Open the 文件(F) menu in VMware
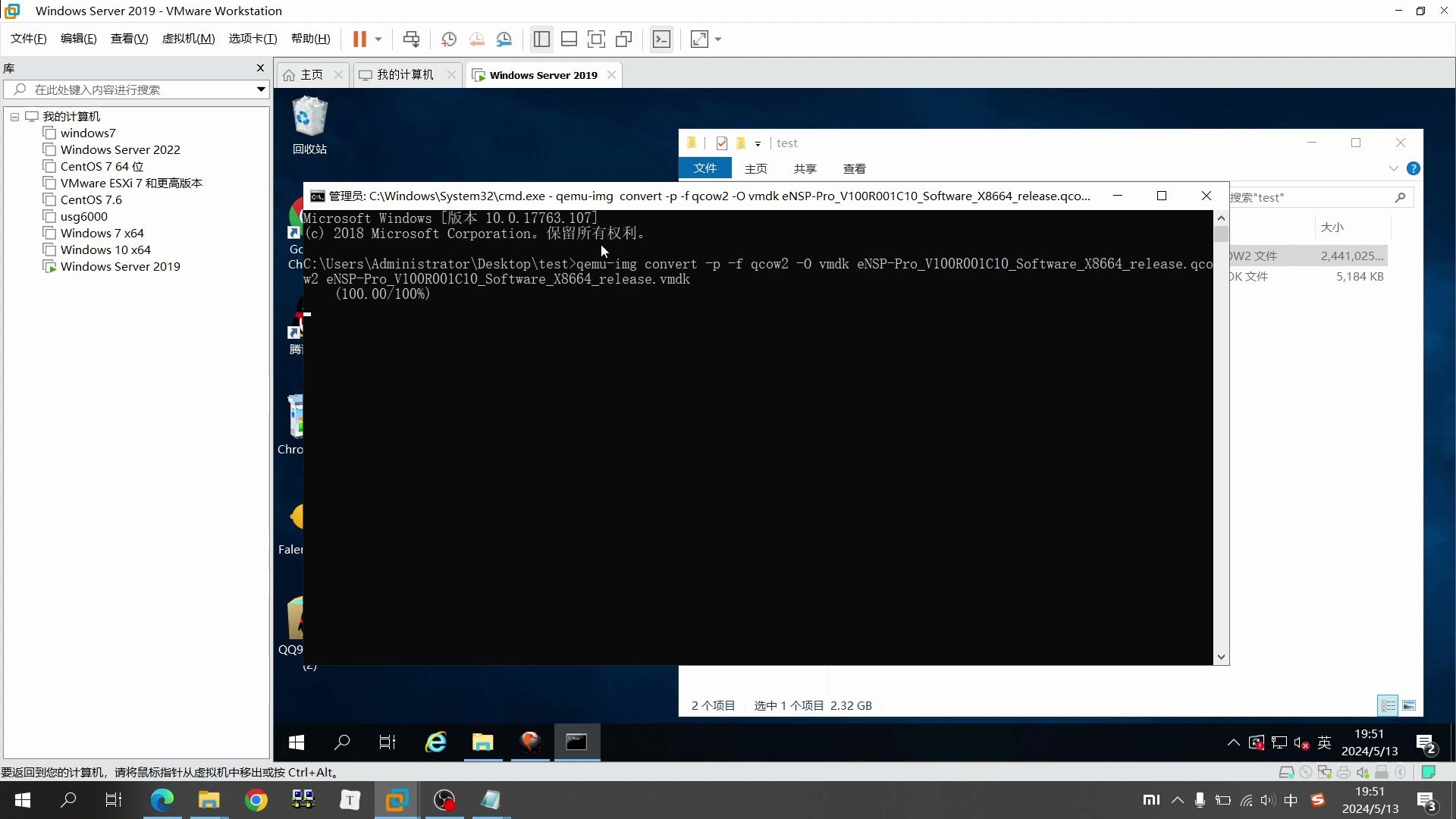 click(x=29, y=39)
